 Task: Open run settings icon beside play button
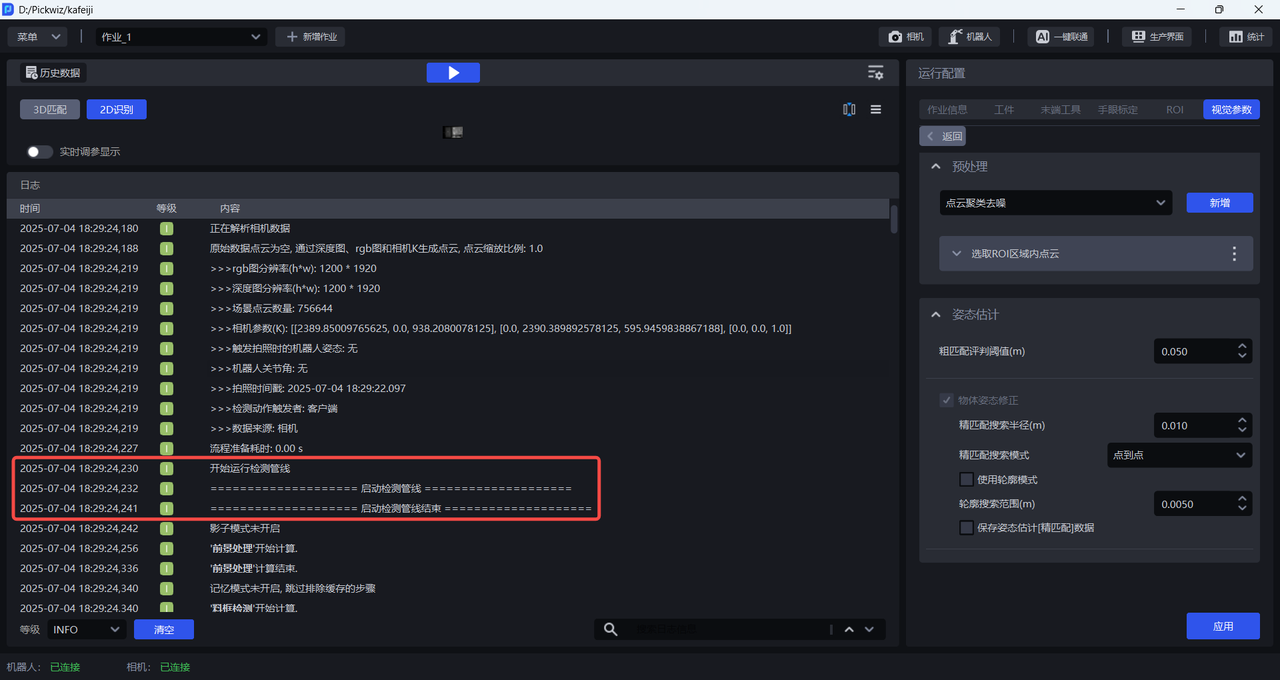coord(875,73)
